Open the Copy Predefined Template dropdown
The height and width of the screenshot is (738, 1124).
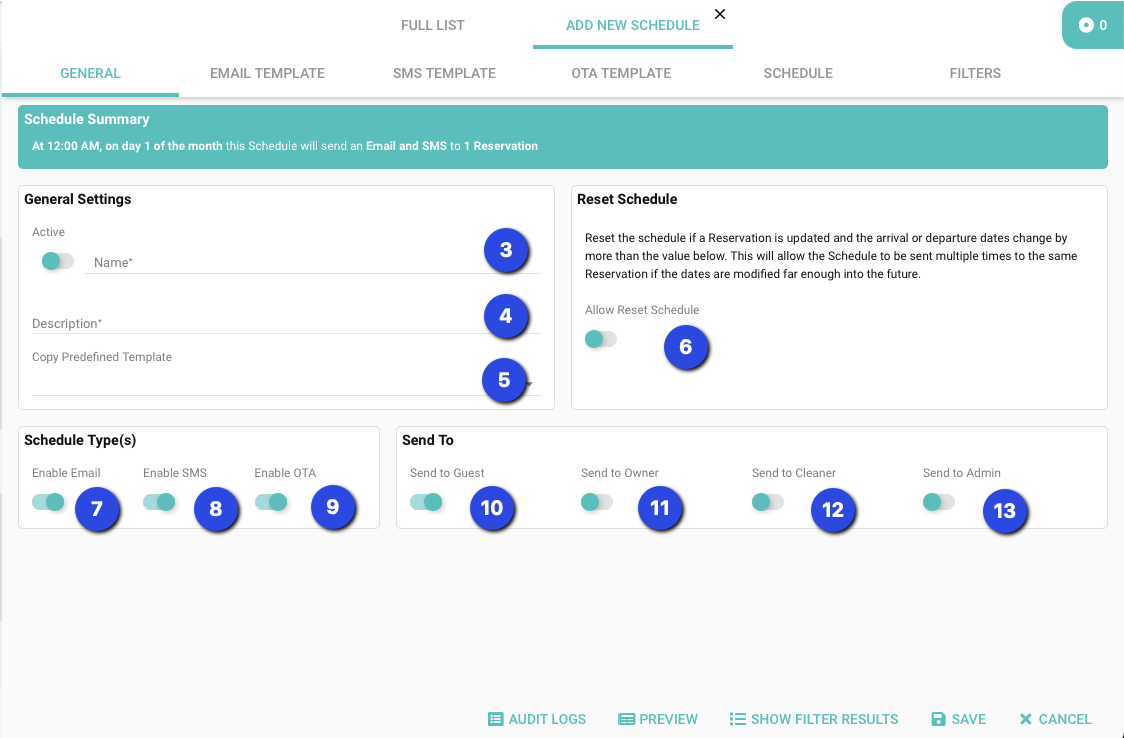coord(280,383)
